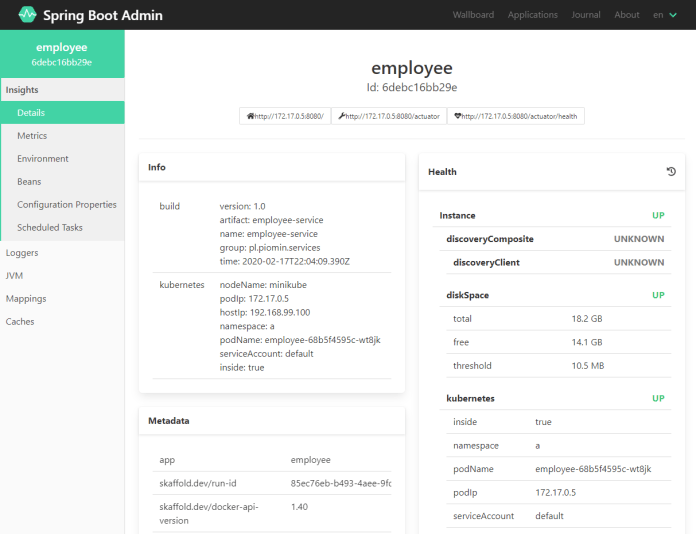Open Metrics in the sidebar
Screen dimensions: 696x534
62,136
